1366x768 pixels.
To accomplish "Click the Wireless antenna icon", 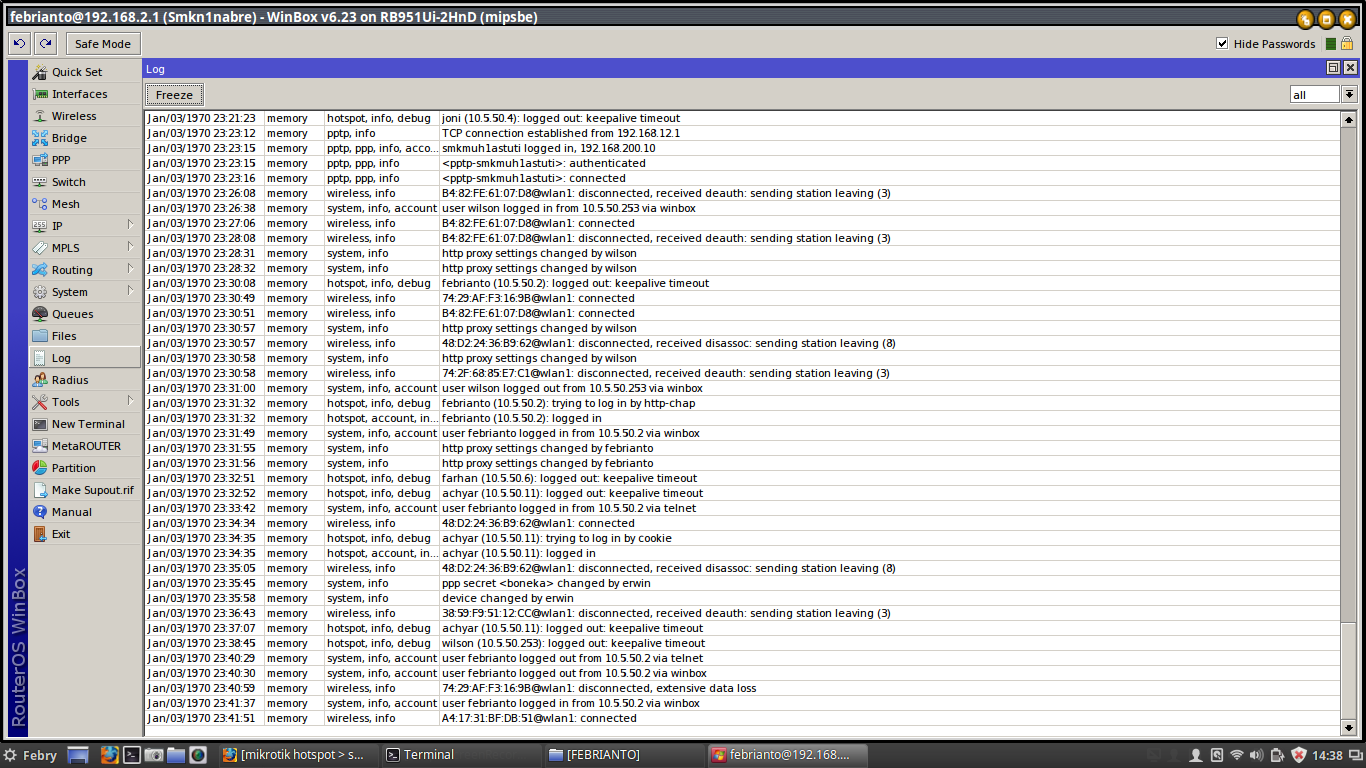I will pyautogui.click(x=40, y=116).
